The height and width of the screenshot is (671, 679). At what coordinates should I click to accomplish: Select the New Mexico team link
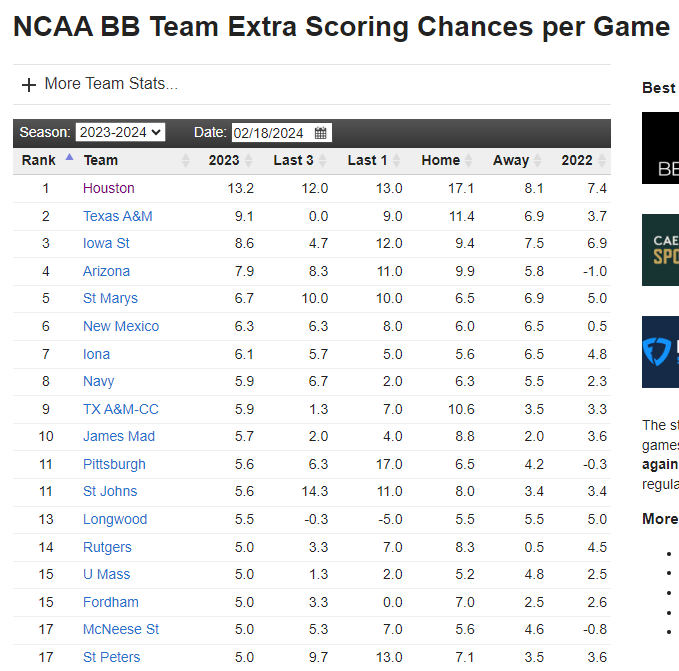[121, 326]
